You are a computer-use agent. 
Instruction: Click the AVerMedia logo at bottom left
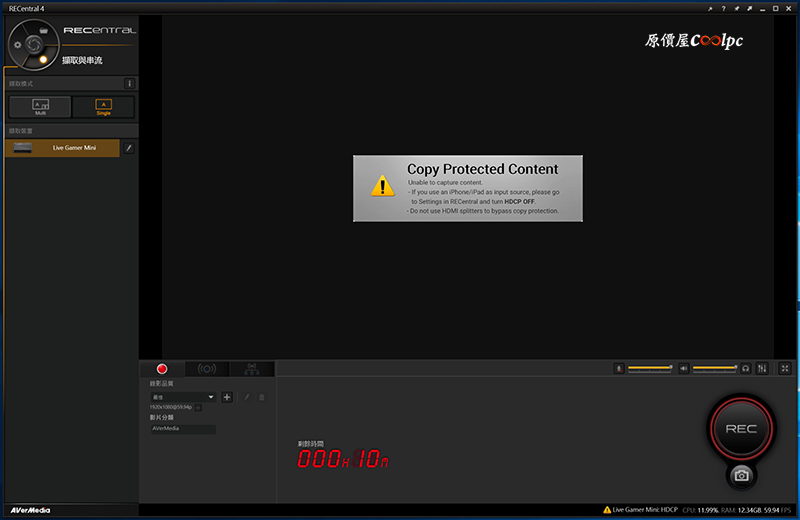pos(30,510)
